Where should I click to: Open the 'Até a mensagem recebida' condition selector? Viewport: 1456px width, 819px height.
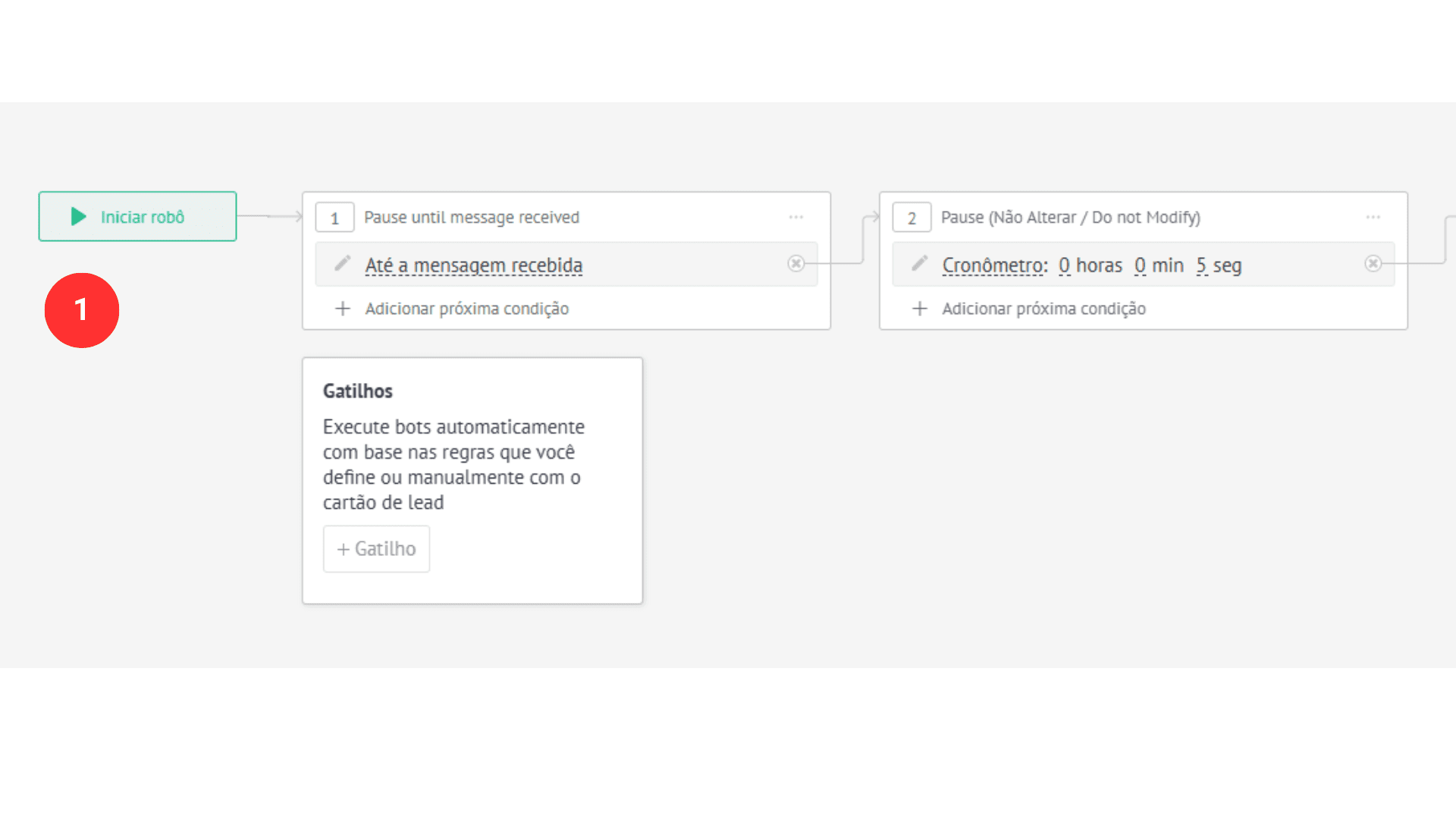pyautogui.click(x=474, y=265)
